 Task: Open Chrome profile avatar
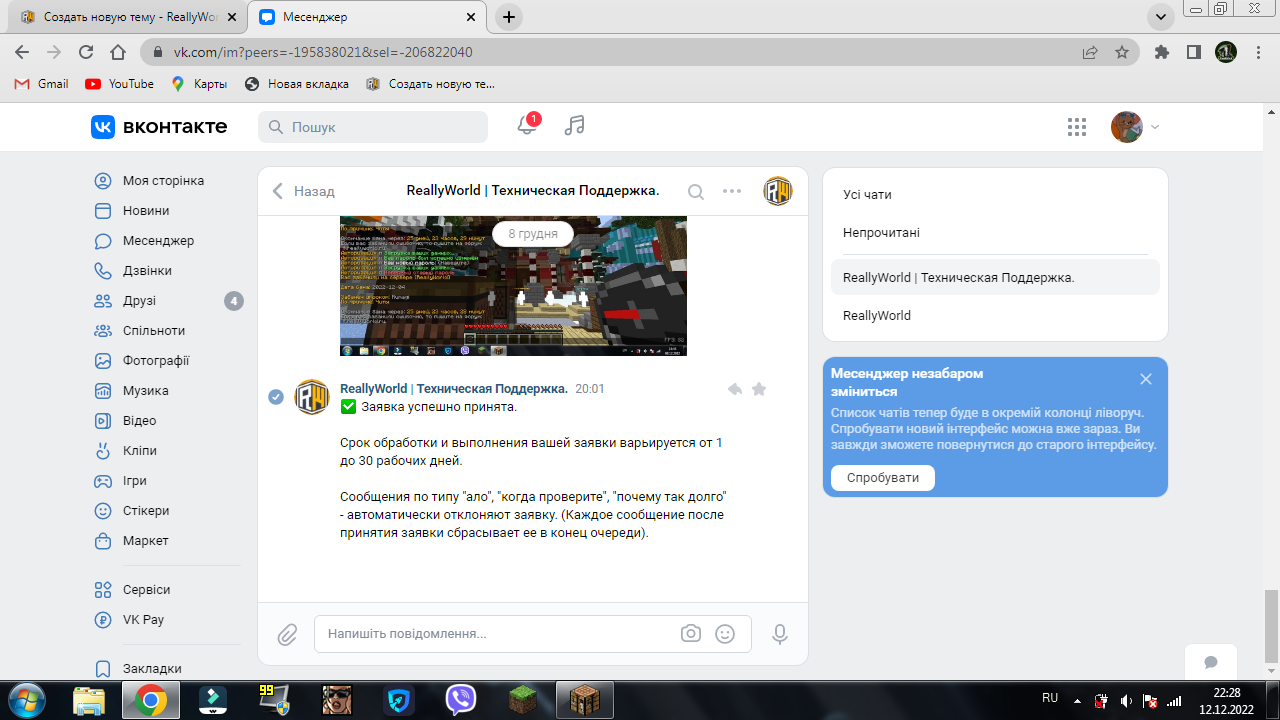[x=1226, y=52]
